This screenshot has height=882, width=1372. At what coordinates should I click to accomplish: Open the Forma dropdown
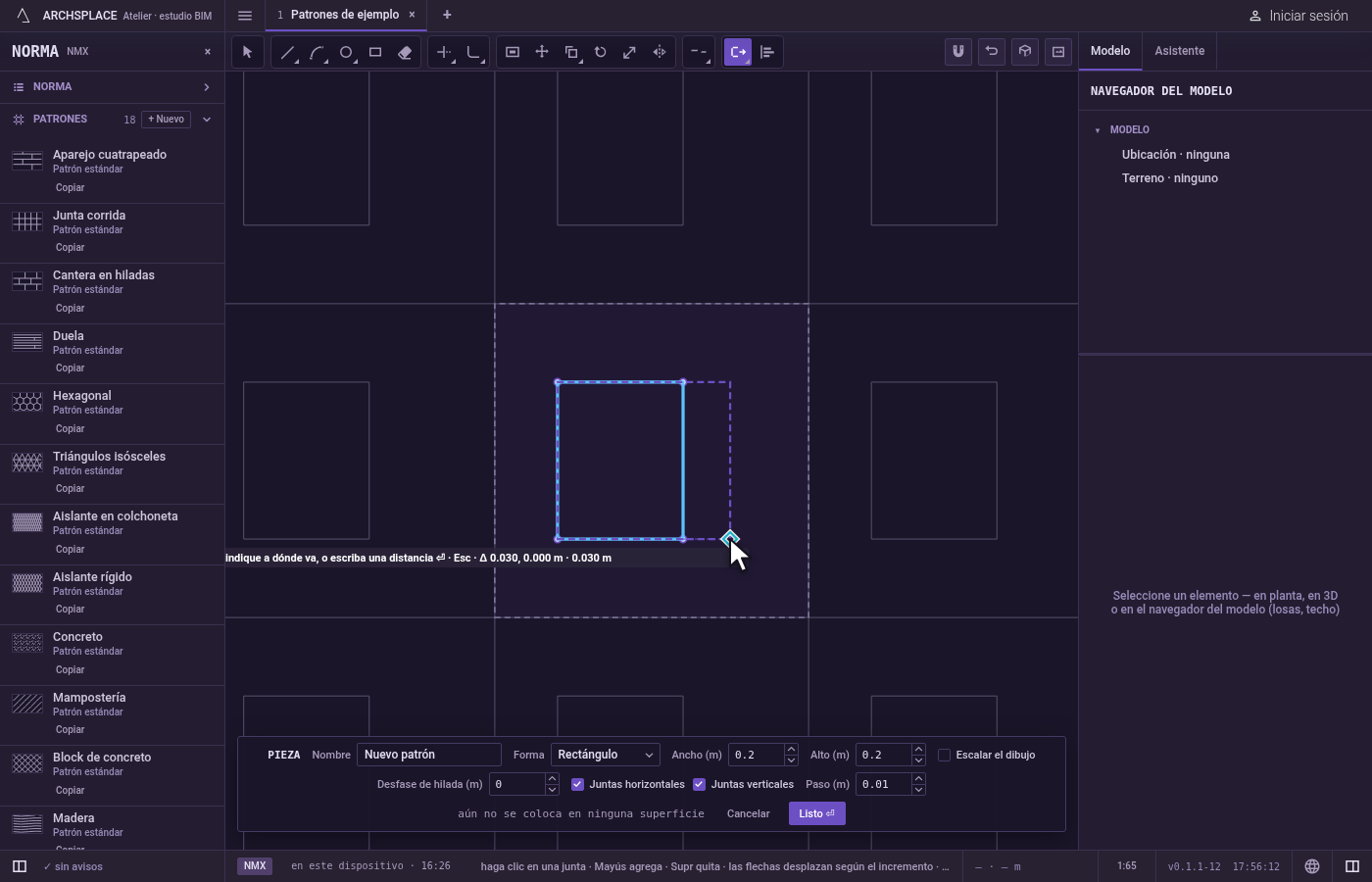pyautogui.click(x=605, y=755)
